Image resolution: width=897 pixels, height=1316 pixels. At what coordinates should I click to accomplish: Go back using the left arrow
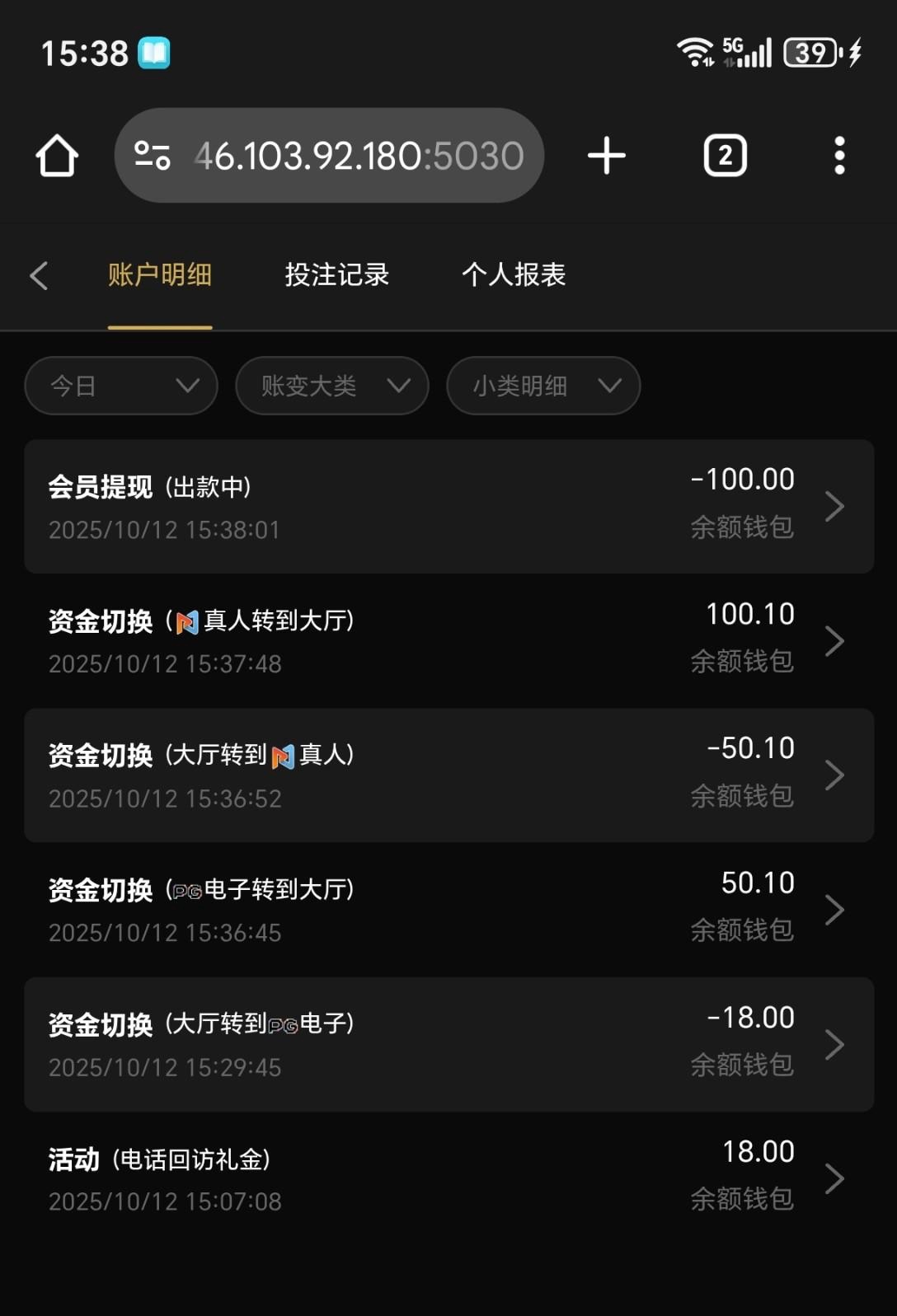[39, 275]
